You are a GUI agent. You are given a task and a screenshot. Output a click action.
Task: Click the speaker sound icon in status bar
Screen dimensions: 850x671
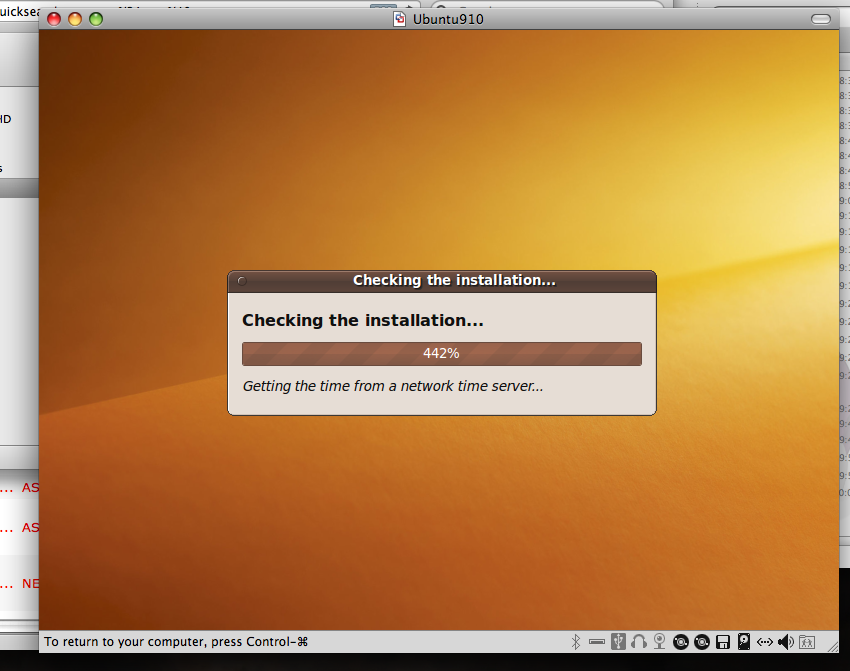(786, 642)
